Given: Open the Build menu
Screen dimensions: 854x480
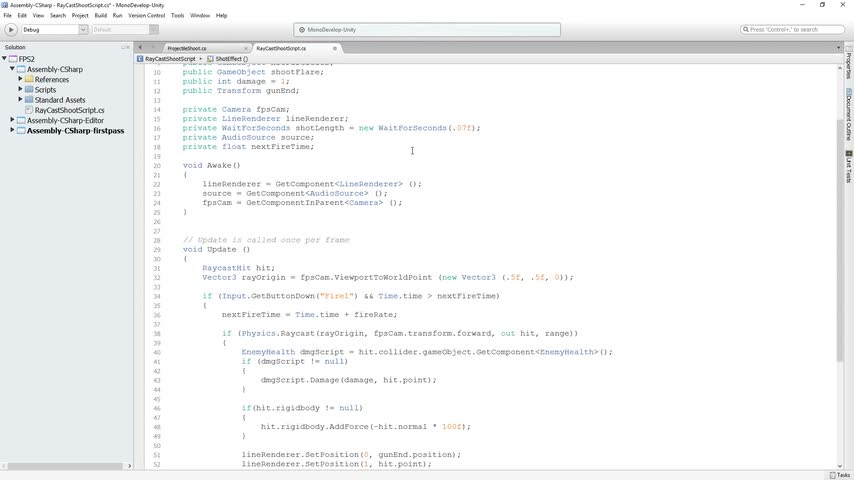Looking at the screenshot, I should tap(101, 15).
